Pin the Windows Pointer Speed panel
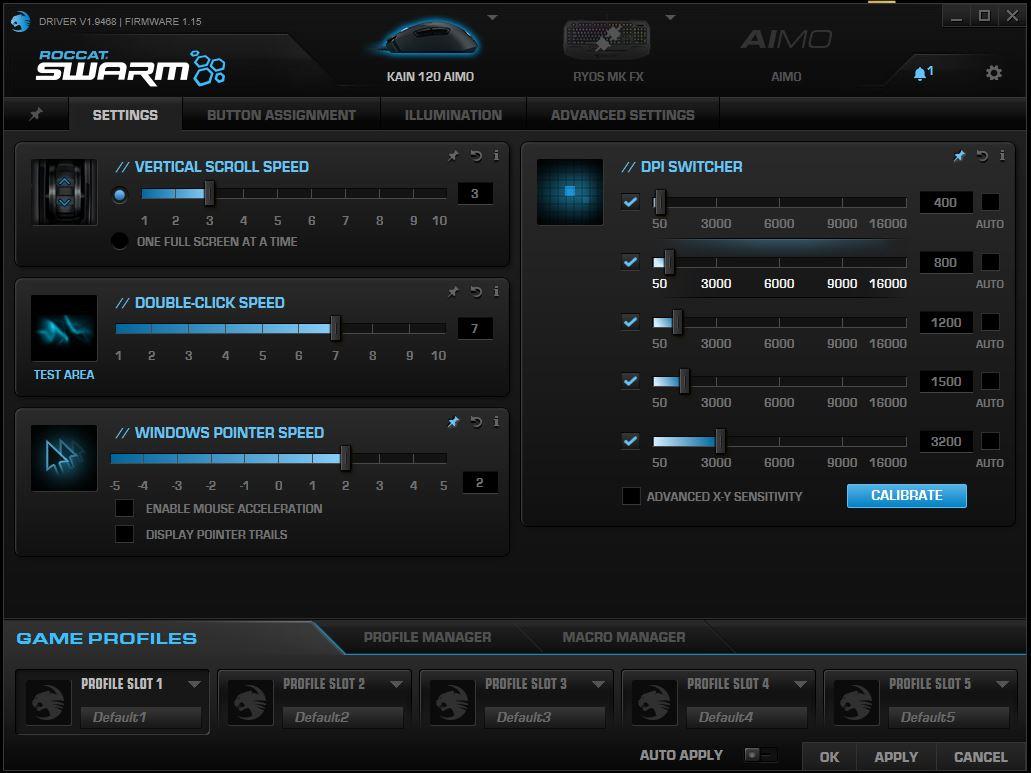 (453, 422)
